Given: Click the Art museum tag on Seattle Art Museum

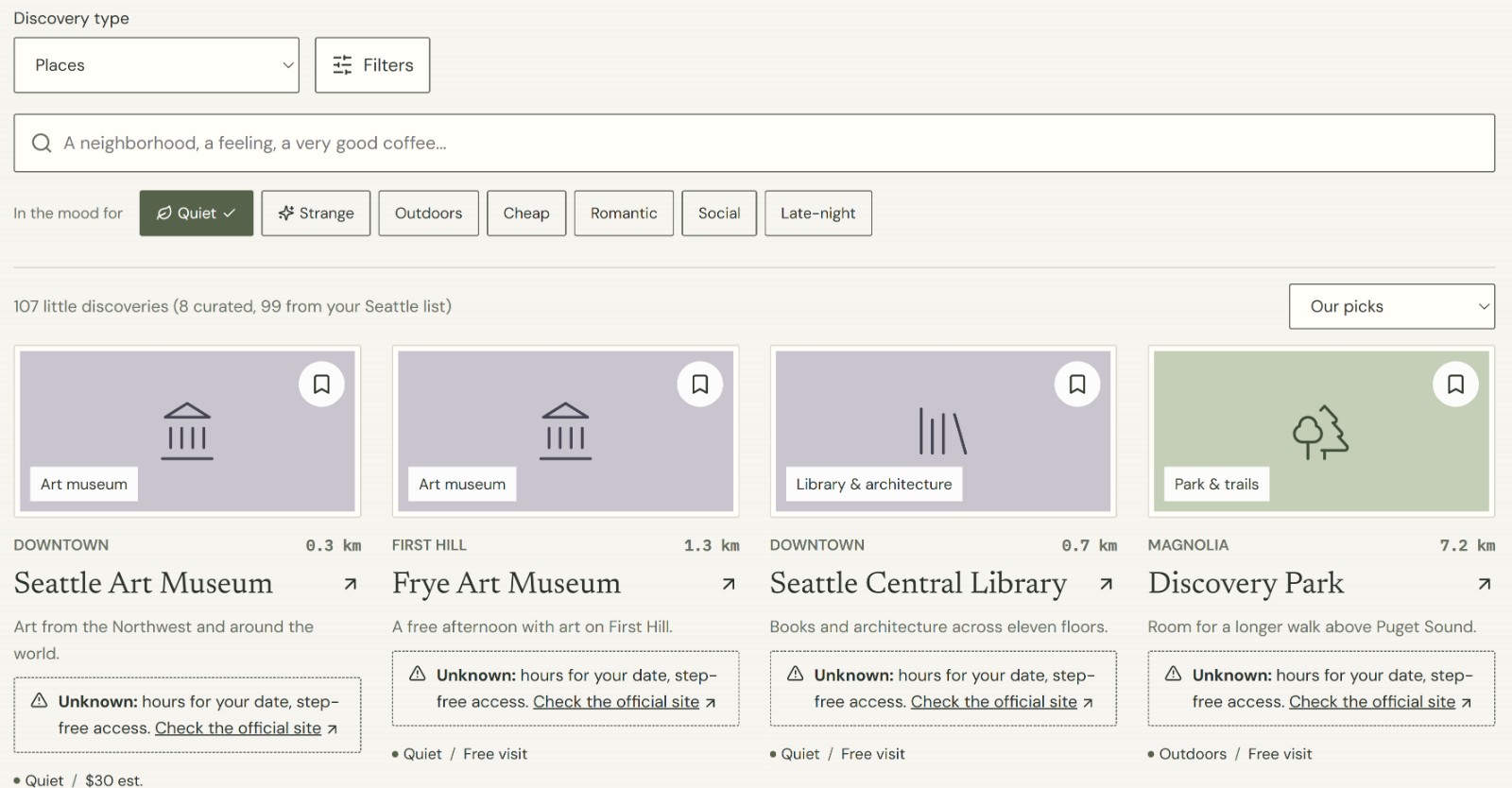Looking at the screenshot, I should coord(84,485).
